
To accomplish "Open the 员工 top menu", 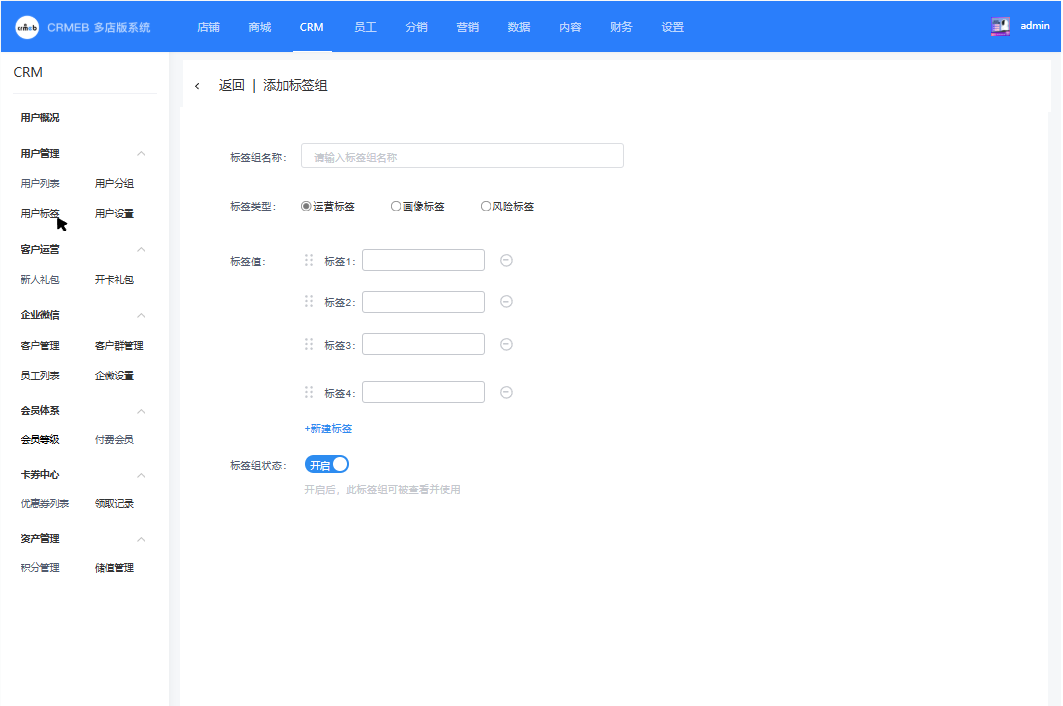I will point(365,27).
